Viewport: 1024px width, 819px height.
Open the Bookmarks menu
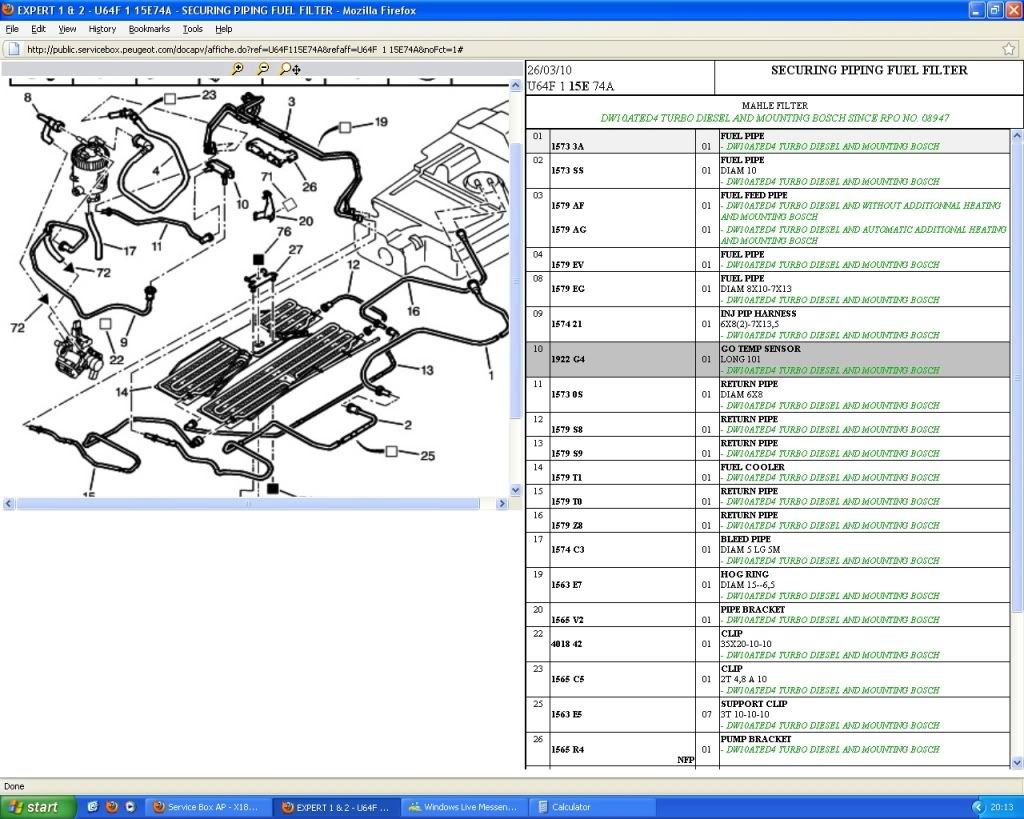coord(149,29)
